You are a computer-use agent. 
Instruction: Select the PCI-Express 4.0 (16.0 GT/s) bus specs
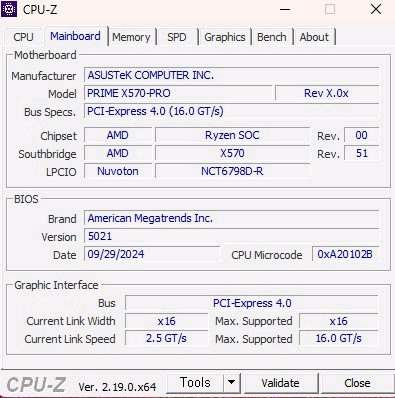(x=231, y=111)
